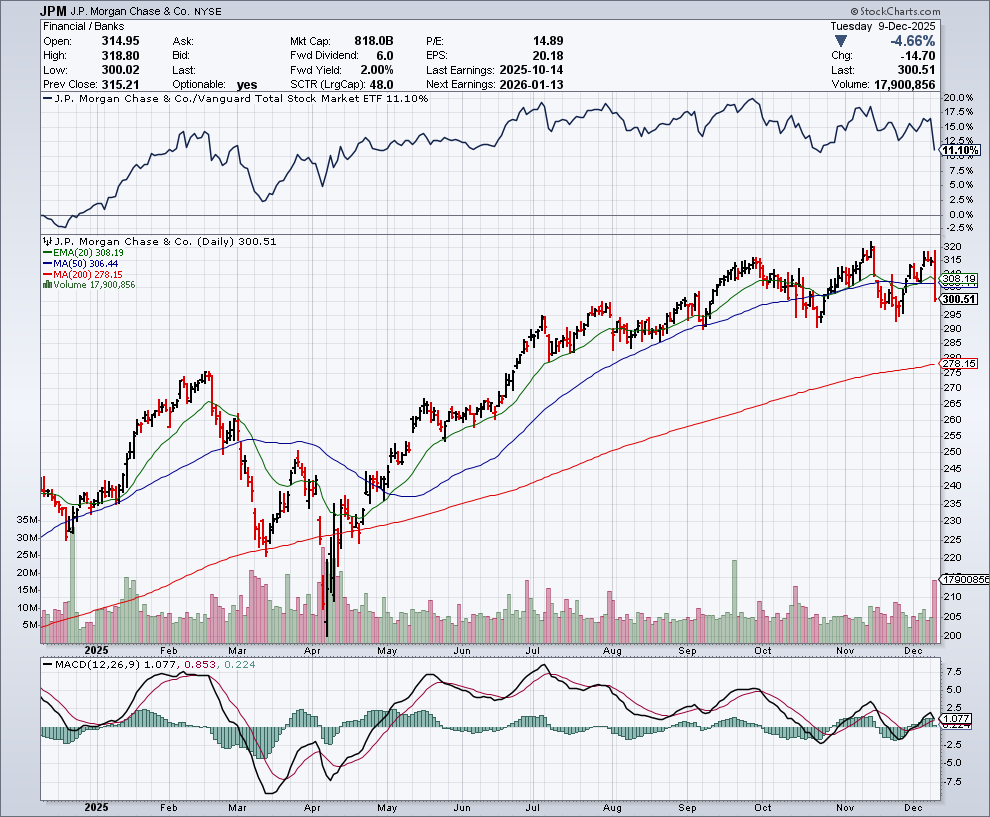Click the red MA(200) legend marker
This screenshot has width=990, height=817.
click(45, 274)
